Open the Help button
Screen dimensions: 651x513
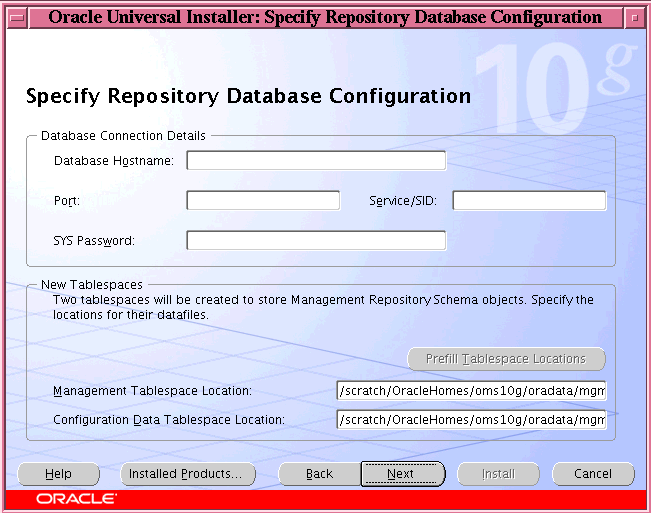click(x=59, y=474)
